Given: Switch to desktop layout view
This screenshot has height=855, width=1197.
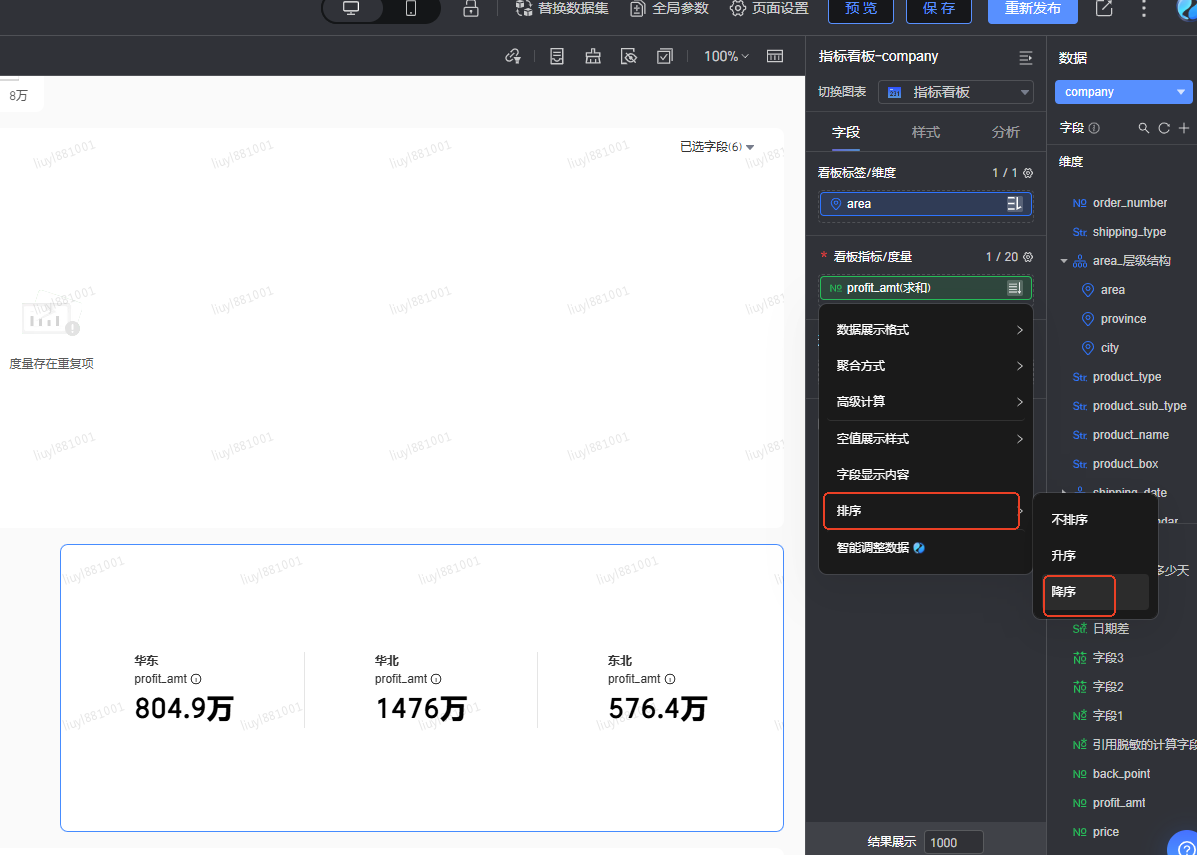Looking at the screenshot, I should [x=351, y=9].
